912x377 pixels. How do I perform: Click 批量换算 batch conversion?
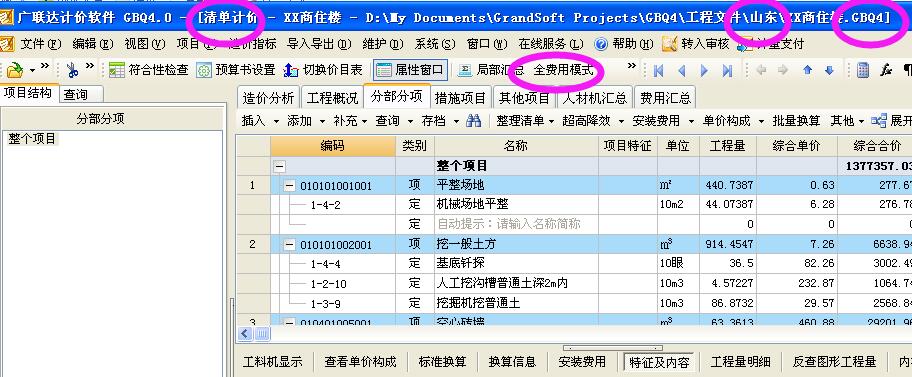[796, 121]
